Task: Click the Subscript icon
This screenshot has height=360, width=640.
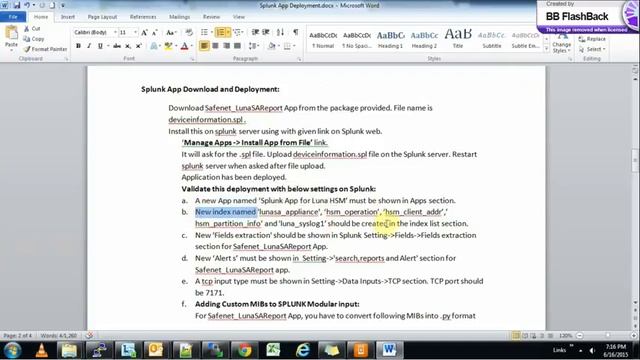Action: pyautogui.click(x=128, y=46)
